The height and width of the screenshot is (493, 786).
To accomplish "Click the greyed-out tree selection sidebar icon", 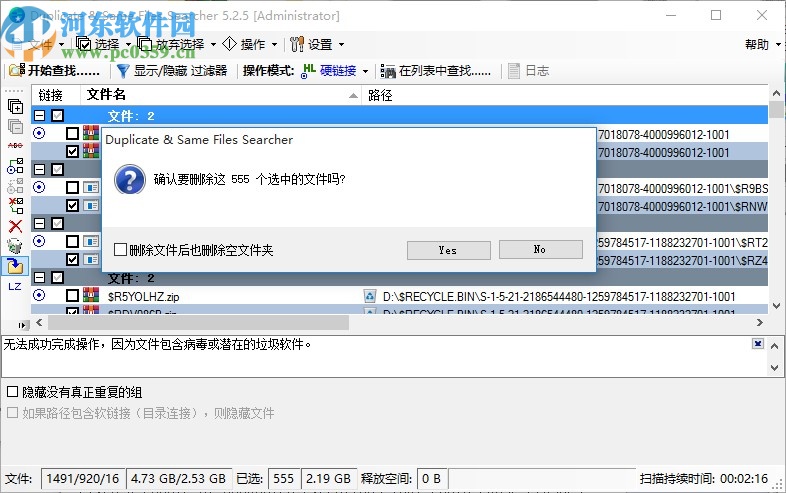I will 15,186.
